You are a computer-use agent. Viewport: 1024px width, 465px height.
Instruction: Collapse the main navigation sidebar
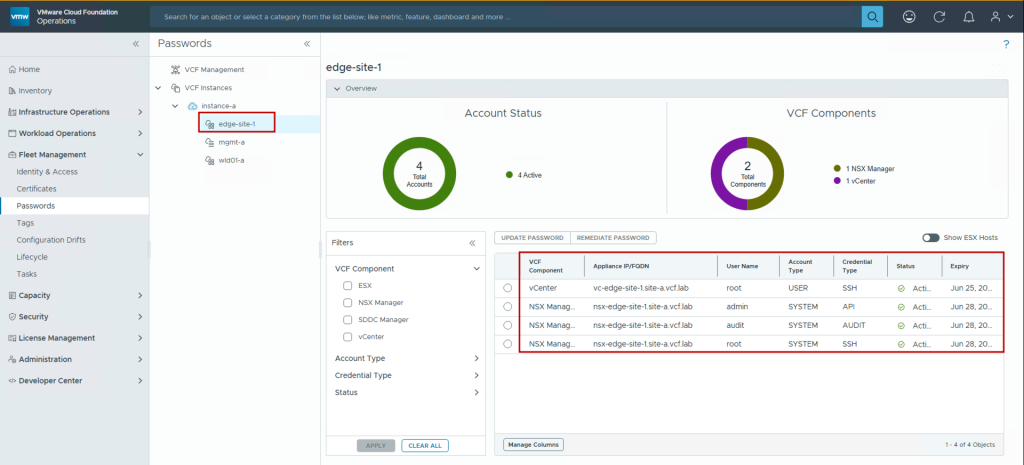(136, 44)
